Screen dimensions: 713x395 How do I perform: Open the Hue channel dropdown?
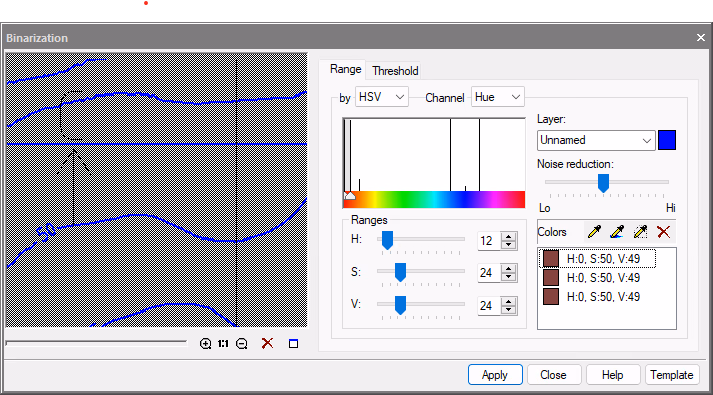497,97
